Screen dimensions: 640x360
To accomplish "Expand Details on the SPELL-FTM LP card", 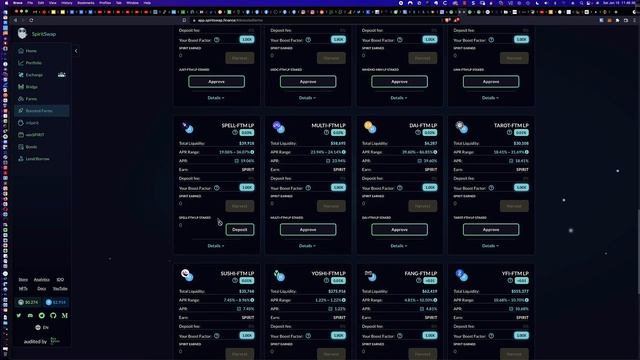I will tap(216, 246).
